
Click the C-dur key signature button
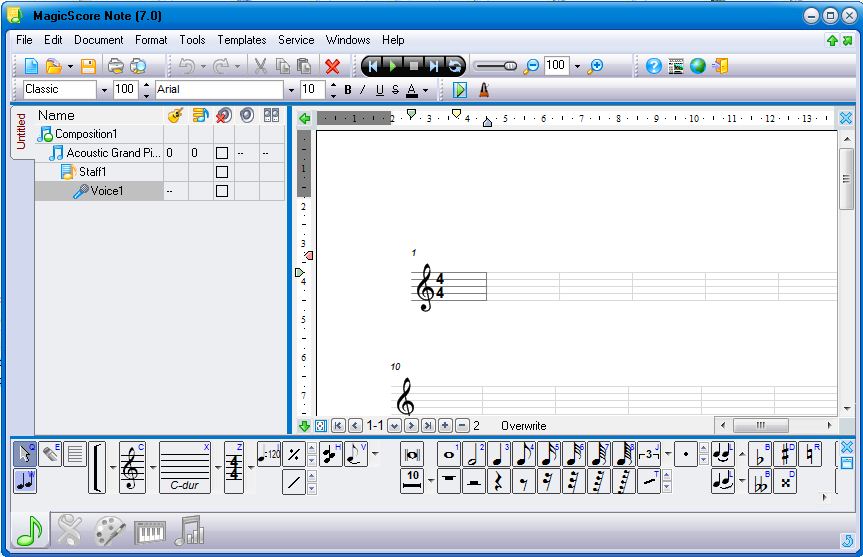[x=185, y=468]
